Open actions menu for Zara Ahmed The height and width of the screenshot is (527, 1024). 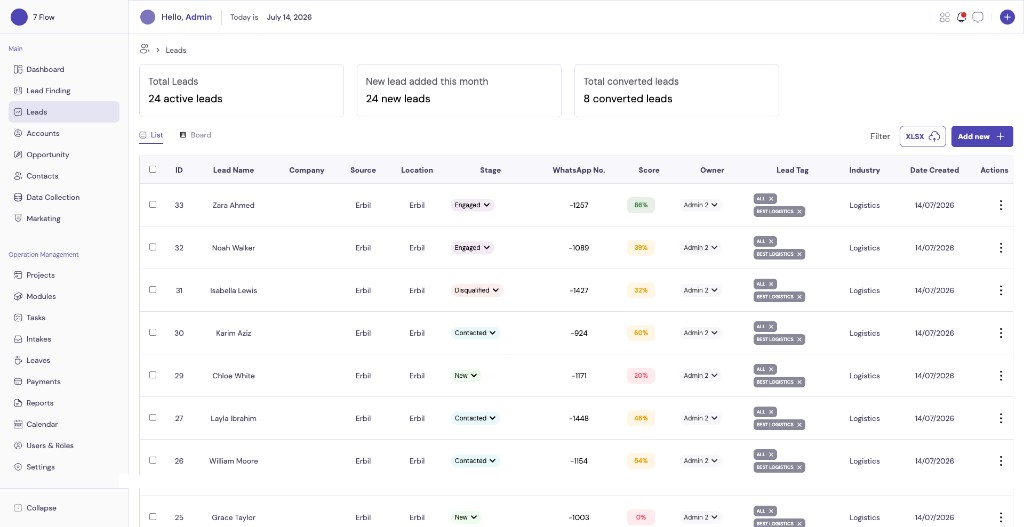[1000, 205]
